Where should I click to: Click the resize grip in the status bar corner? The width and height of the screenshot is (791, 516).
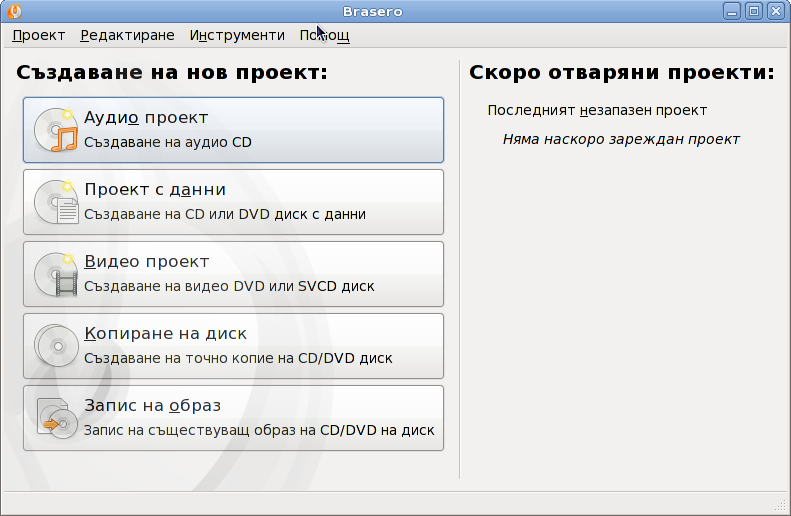pos(781,505)
